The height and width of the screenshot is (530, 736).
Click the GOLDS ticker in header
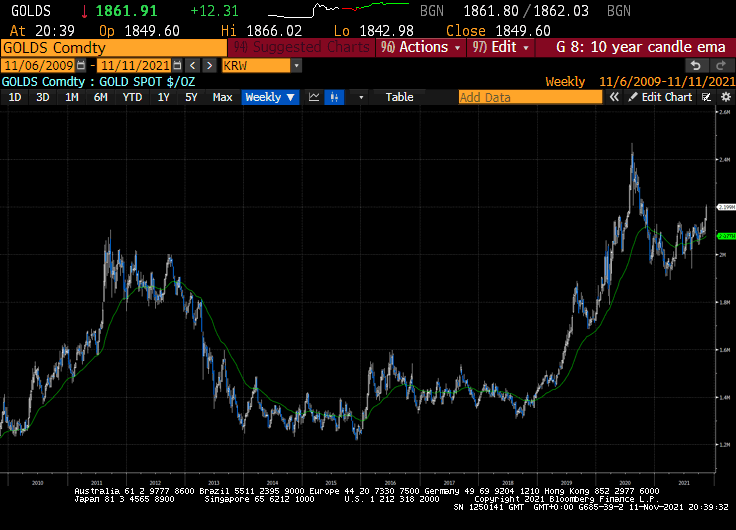[x=31, y=11]
